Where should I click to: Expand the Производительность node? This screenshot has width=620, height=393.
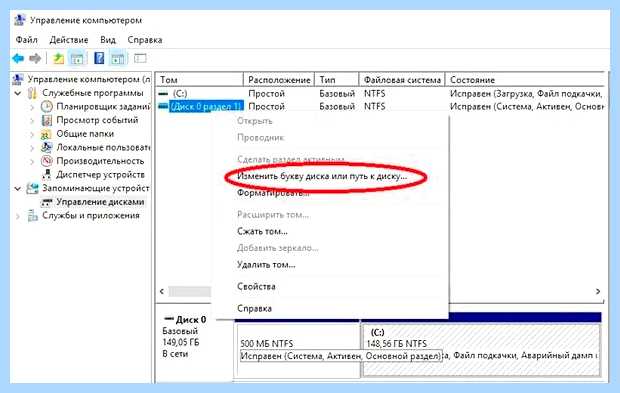tap(32, 161)
